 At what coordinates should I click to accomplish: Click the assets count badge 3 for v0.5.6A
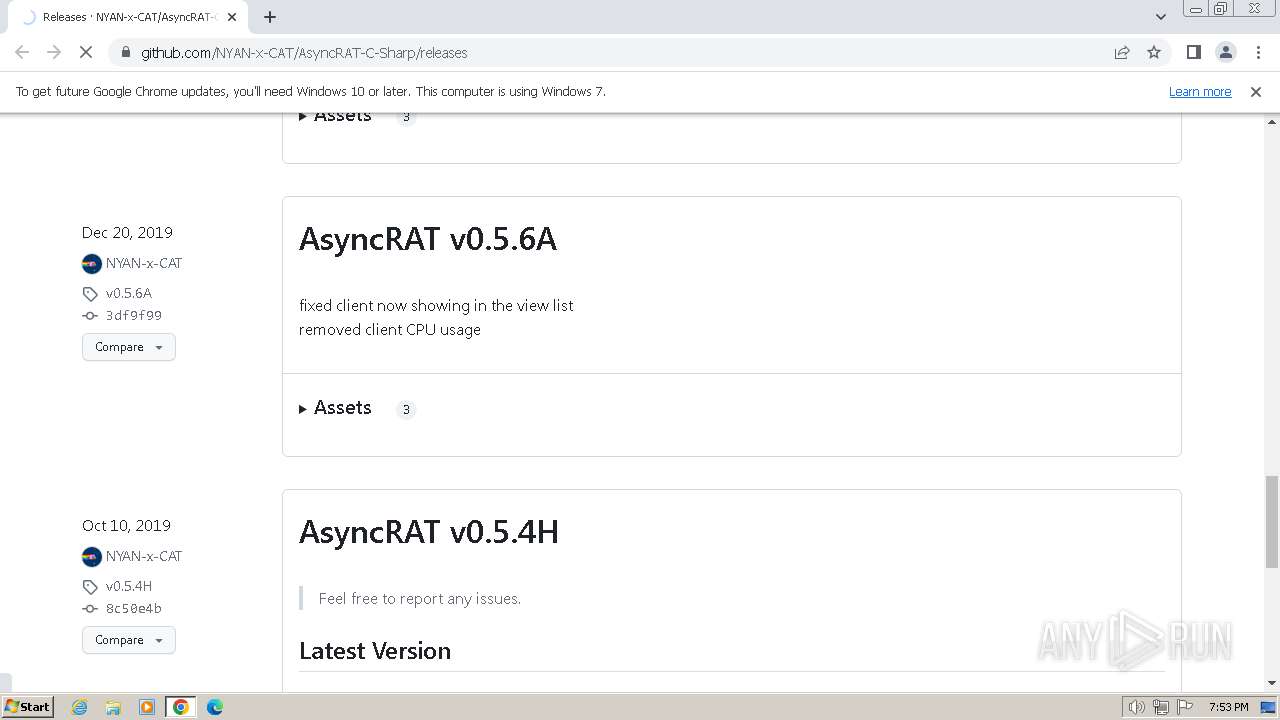(x=406, y=409)
